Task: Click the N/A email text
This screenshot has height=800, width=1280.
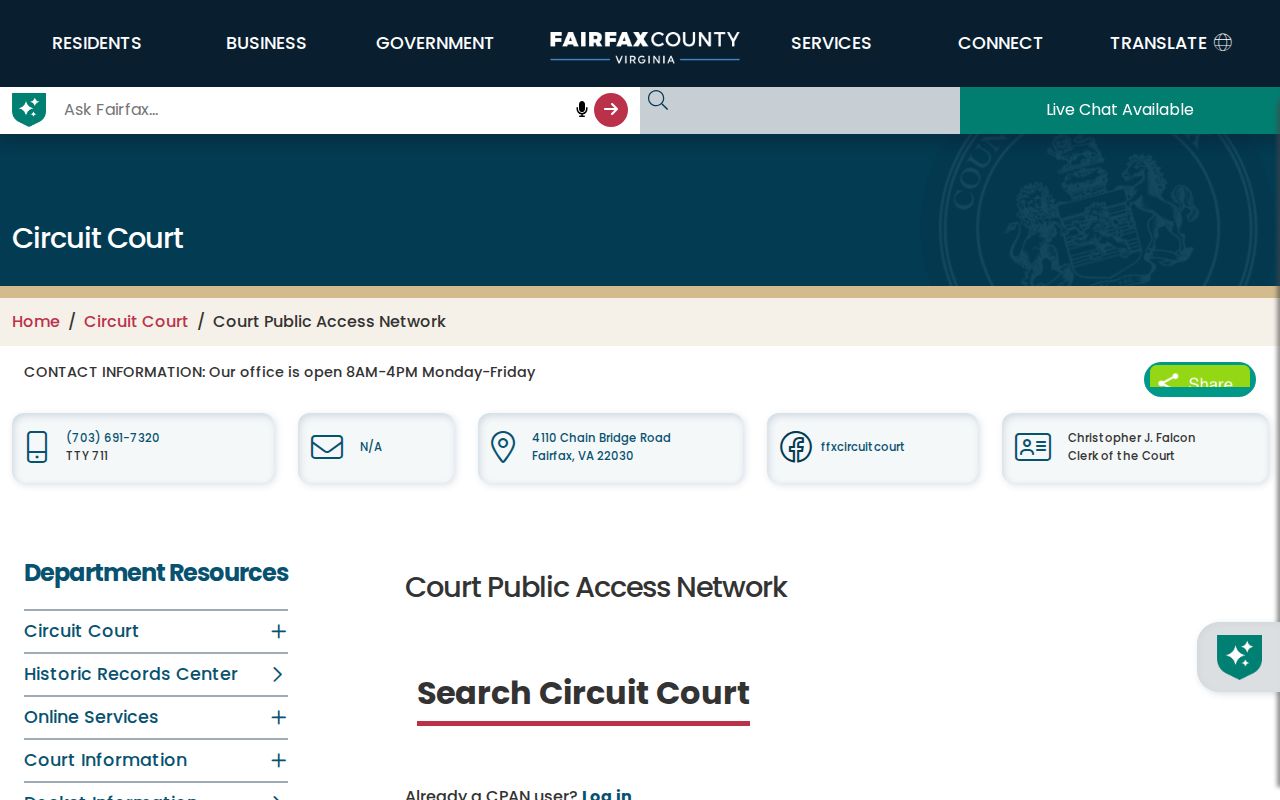Action: [x=371, y=447]
